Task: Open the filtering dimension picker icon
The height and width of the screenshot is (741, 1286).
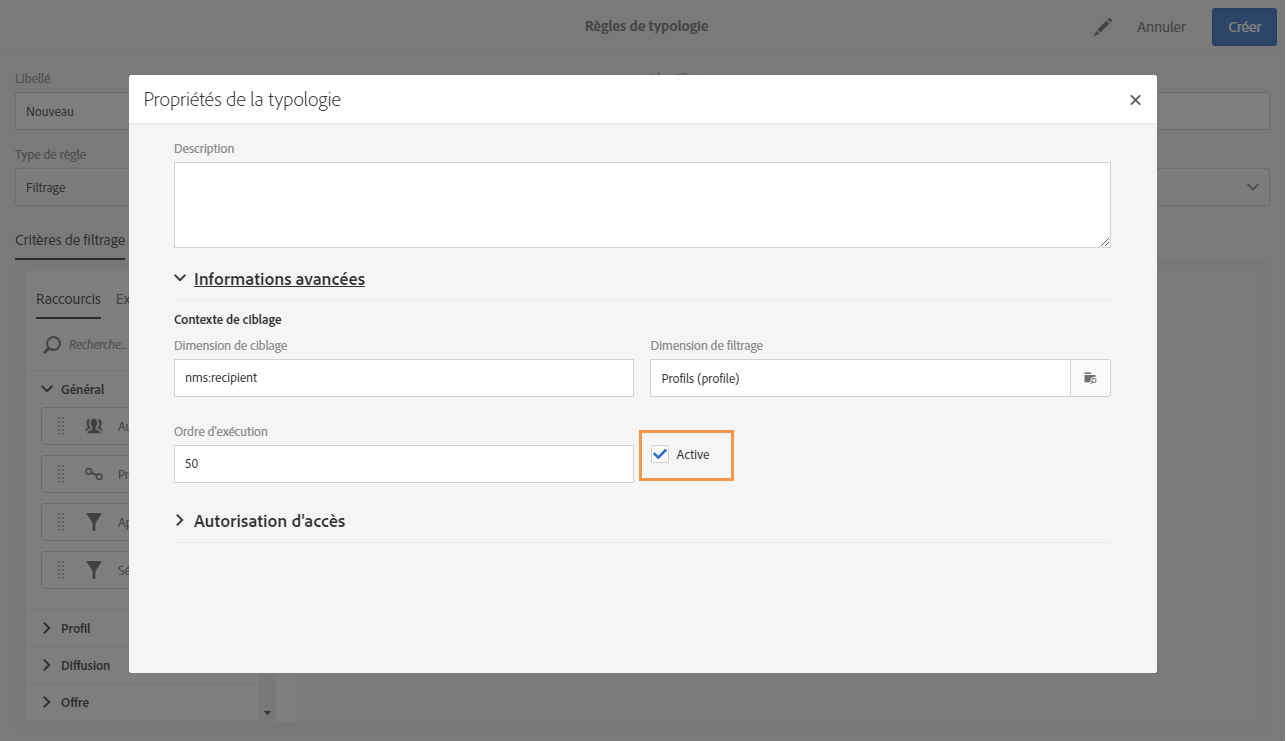Action: [x=1090, y=378]
